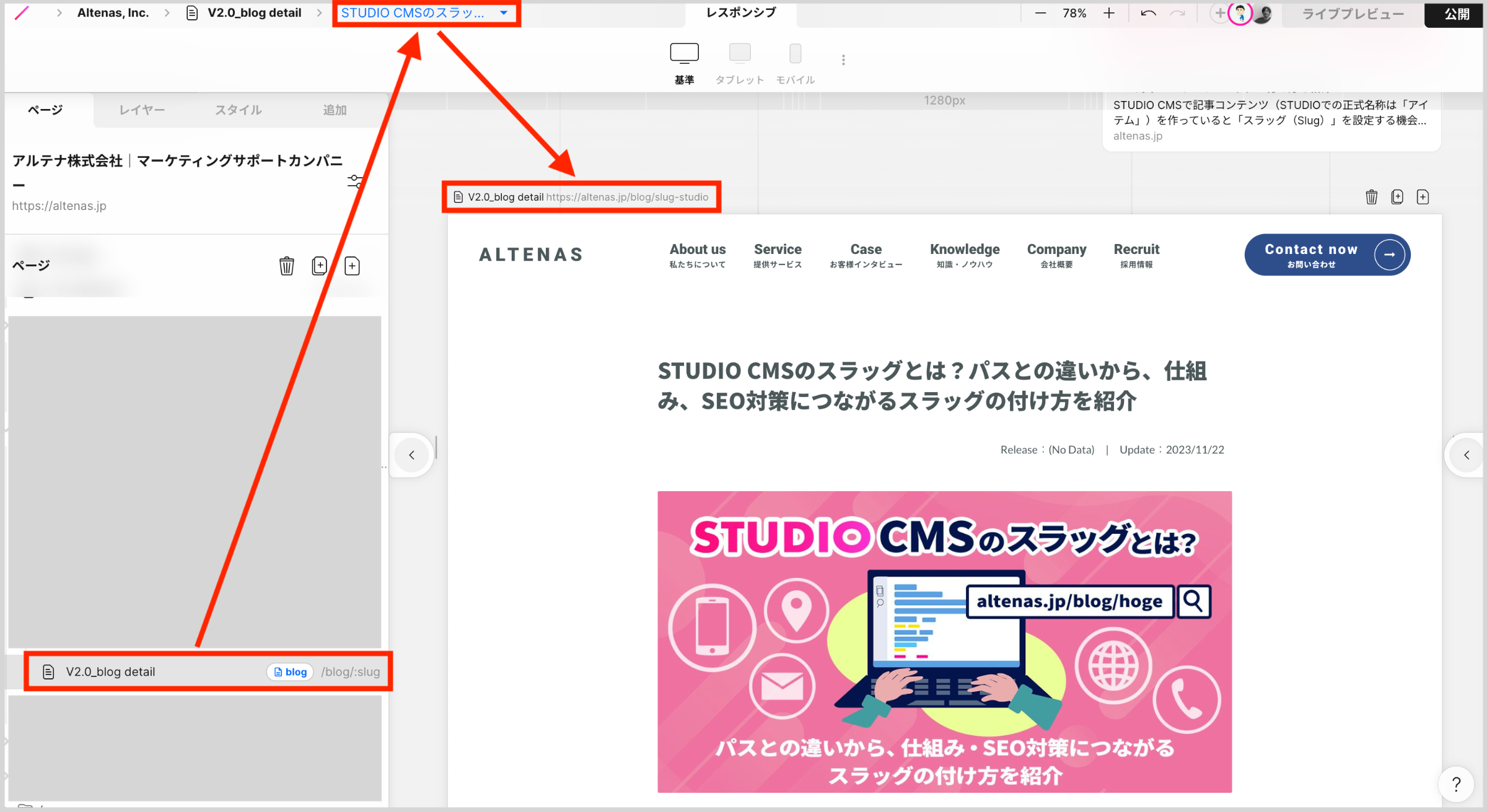Viewport: 1487px width, 812px height.
Task: Delete canvas page trash icon
Action: click(1371, 197)
